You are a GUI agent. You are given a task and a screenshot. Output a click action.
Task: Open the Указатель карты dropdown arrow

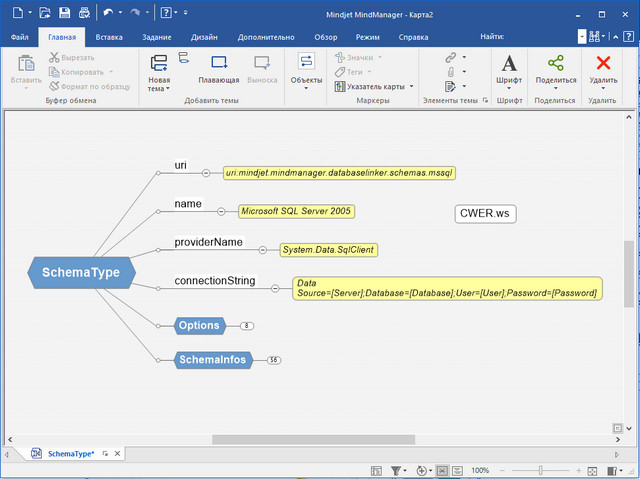411,86
